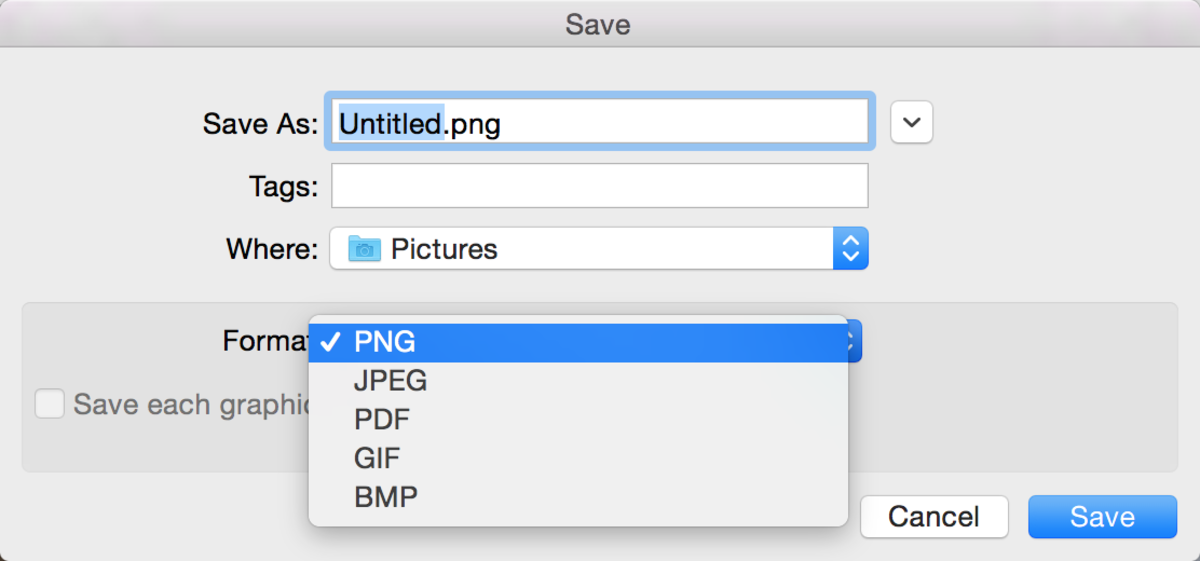Expand the save dialog with chevron button

click(x=911, y=122)
